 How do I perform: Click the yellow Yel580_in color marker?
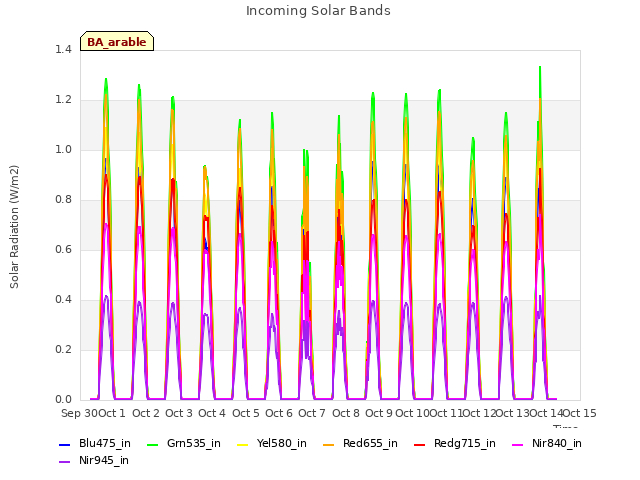coord(242,444)
